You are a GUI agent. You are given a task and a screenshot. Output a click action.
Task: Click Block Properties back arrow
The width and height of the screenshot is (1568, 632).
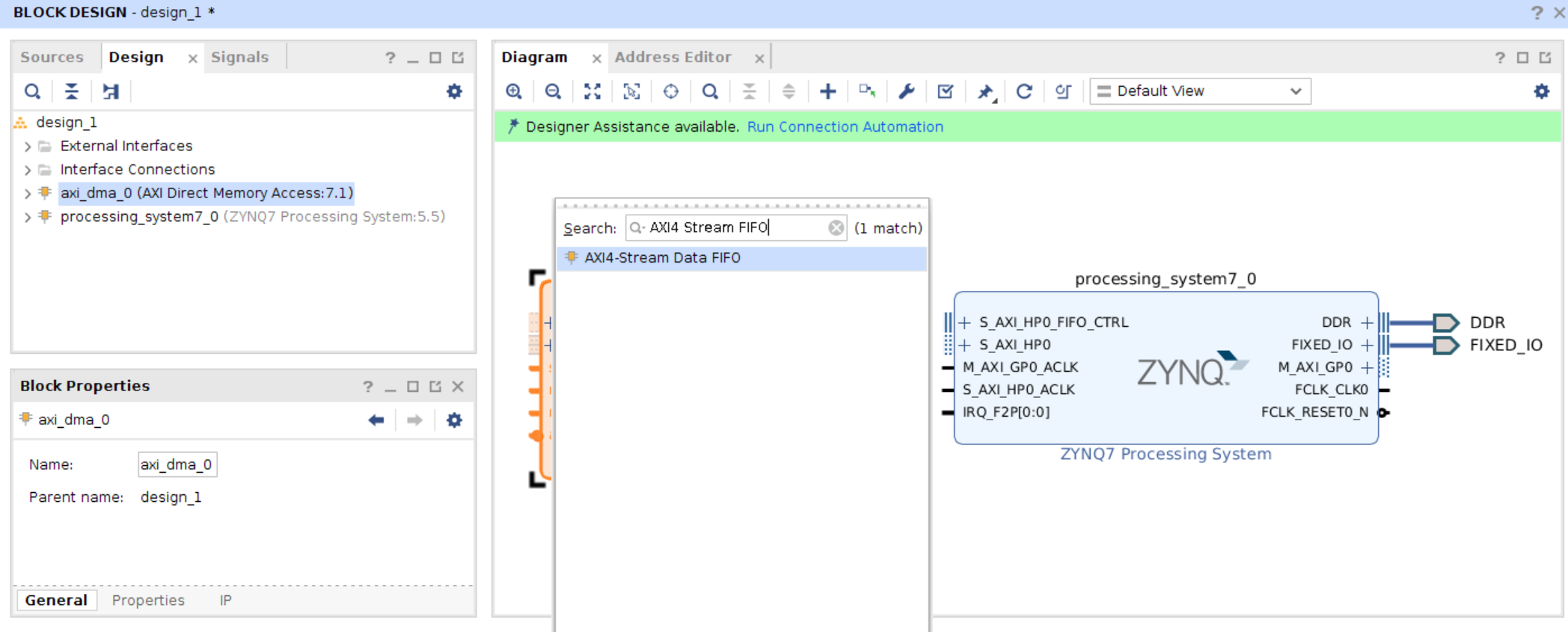[376, 420]
